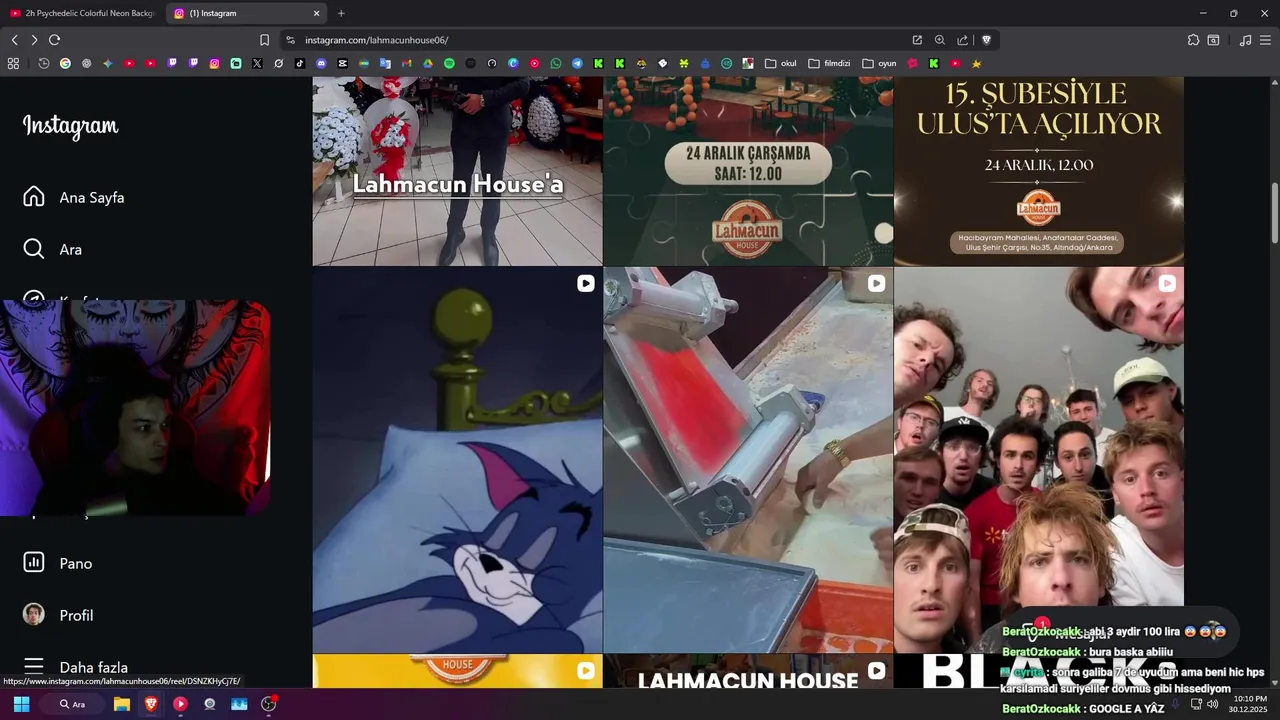Open the Pano dashboard in Instagram sidebar
Viewport: 1280px width, 720px height.
[58, 563]
